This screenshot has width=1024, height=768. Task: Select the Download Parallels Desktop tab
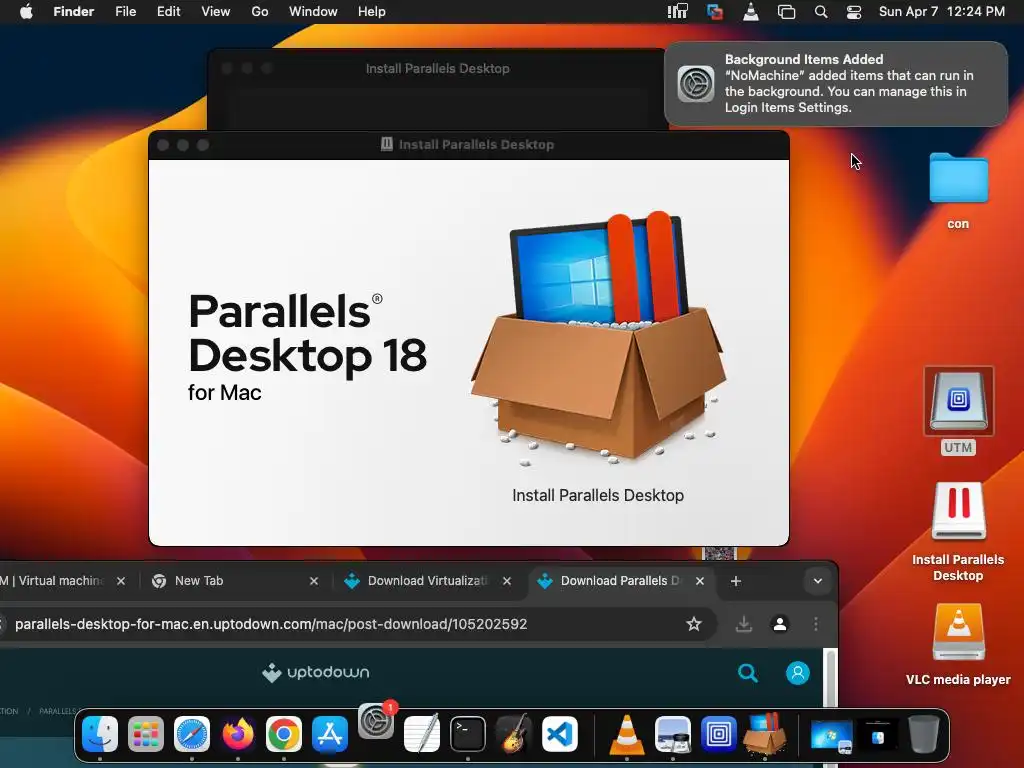pos(620,581)
